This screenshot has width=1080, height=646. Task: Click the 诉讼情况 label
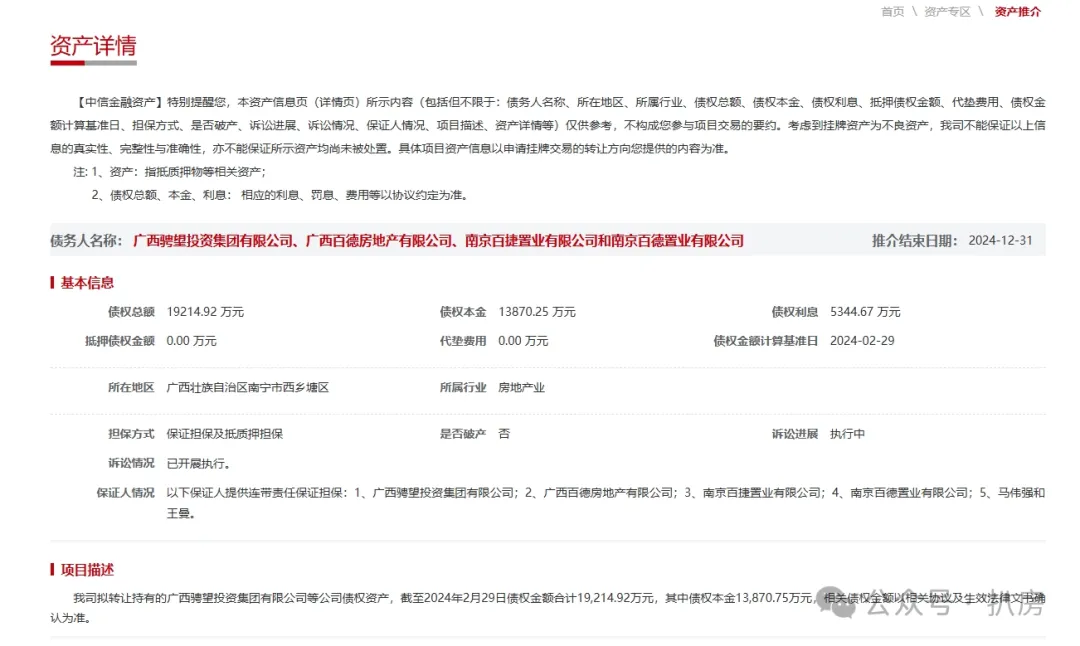131,463
